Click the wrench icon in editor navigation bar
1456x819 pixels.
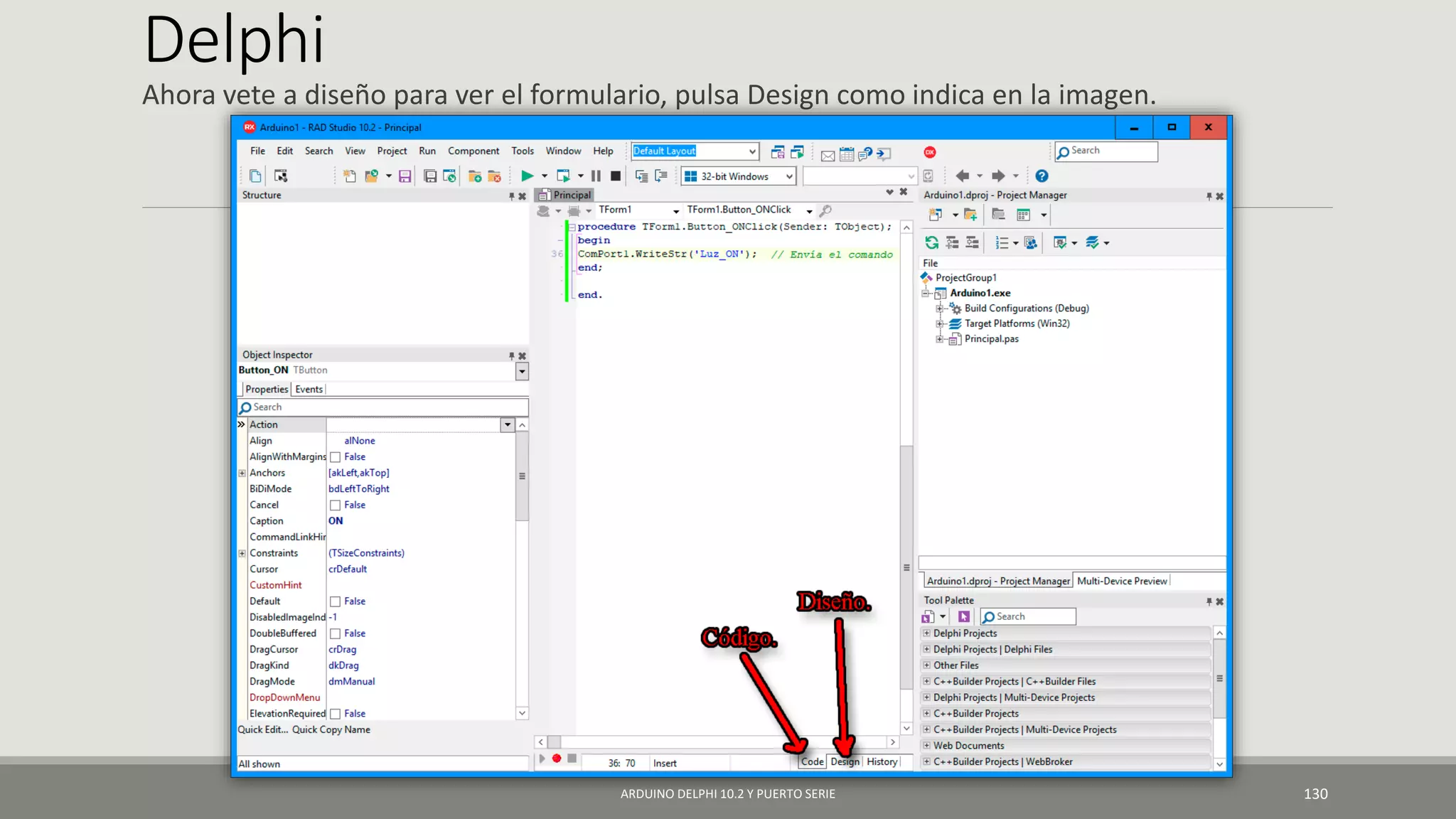coord(825,210)
